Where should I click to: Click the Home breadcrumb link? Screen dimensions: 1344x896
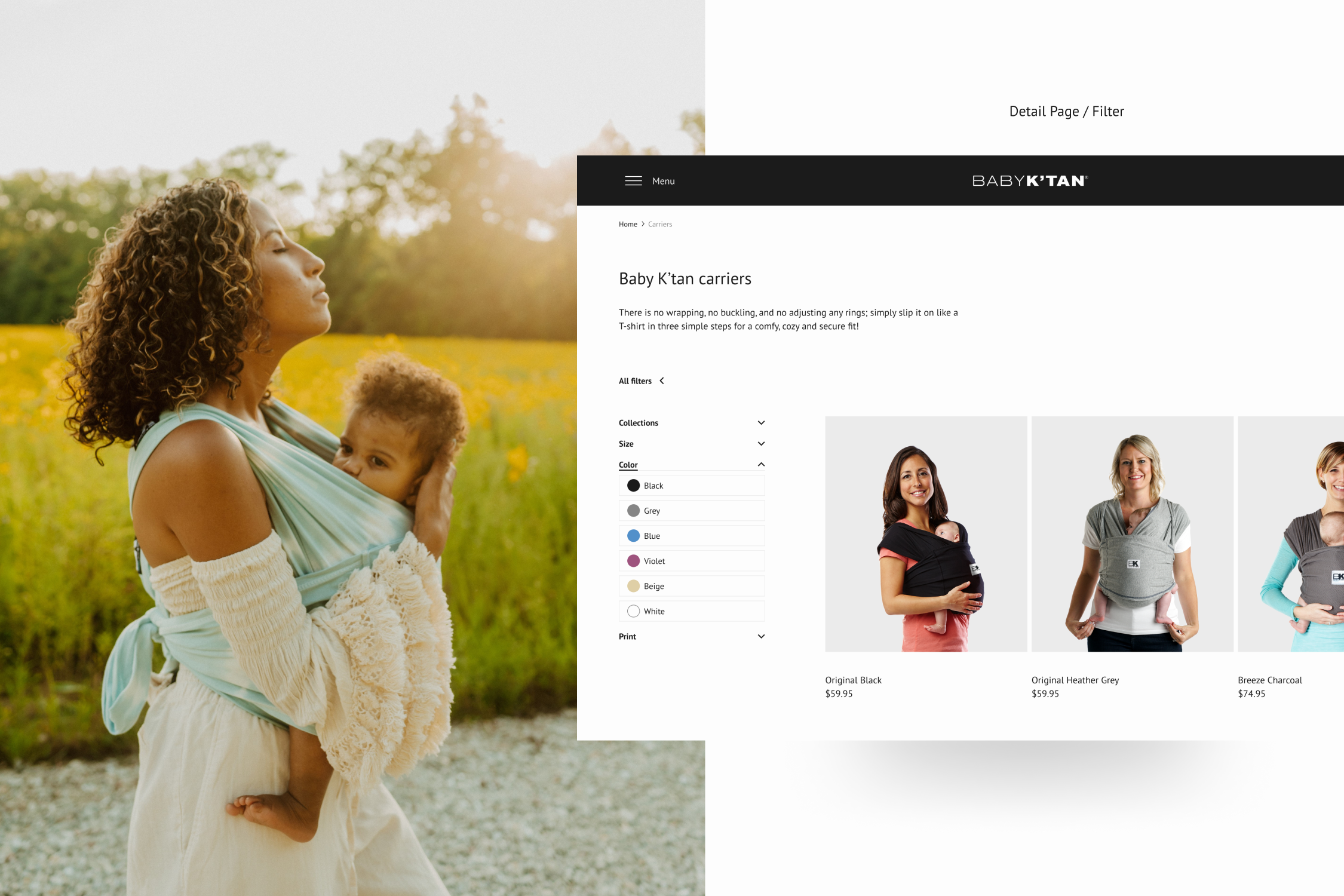click(x=627, y=223)
